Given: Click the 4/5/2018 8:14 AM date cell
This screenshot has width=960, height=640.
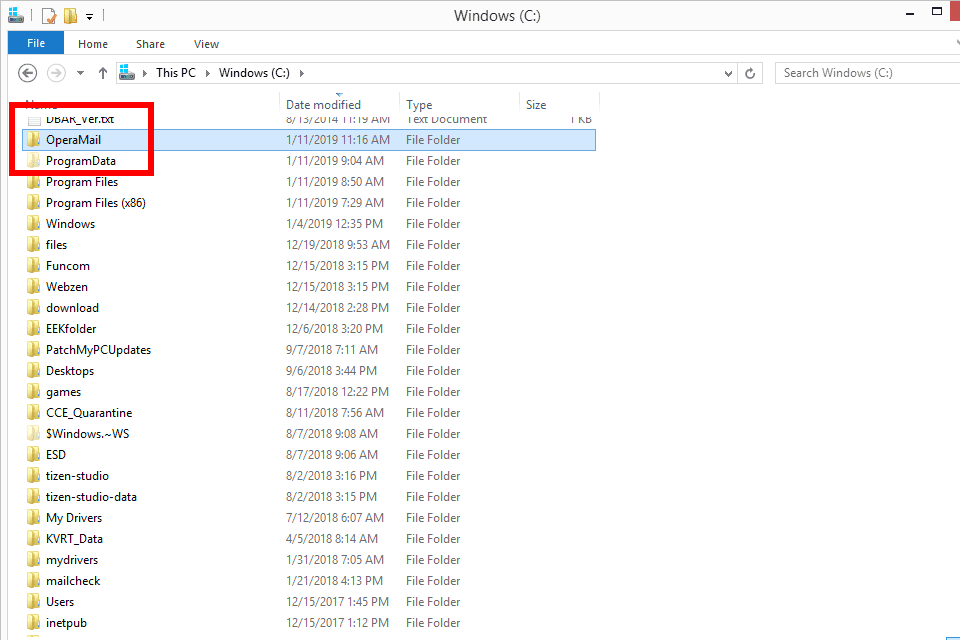Looking at the screenshot, I should point(332,539).
